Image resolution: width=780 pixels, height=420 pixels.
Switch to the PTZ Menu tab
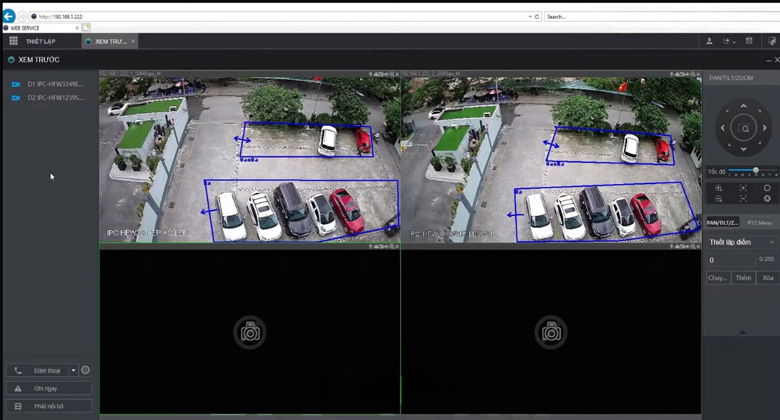[759, 222]
